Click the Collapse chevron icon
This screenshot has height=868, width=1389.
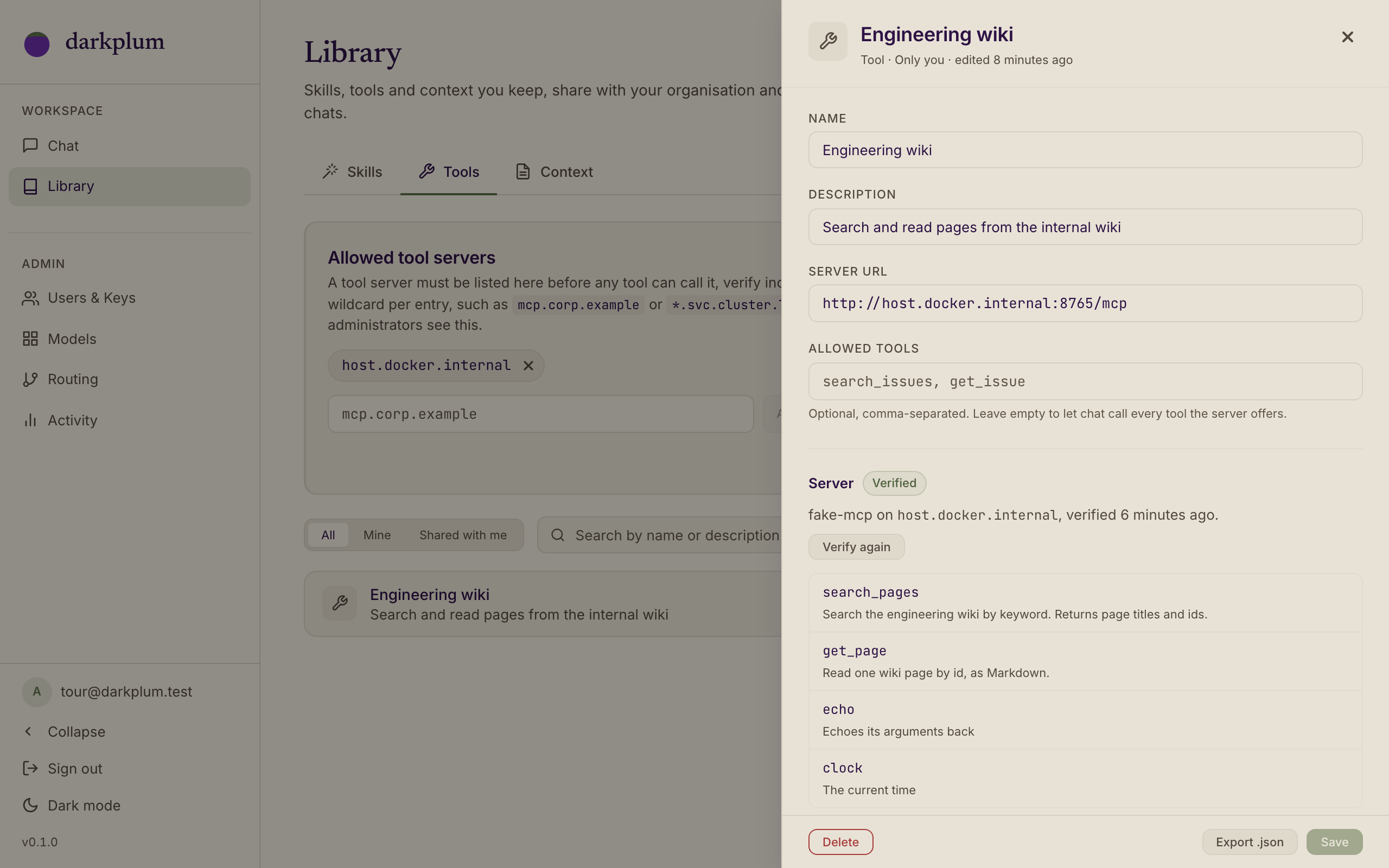[x=28, y=731]
